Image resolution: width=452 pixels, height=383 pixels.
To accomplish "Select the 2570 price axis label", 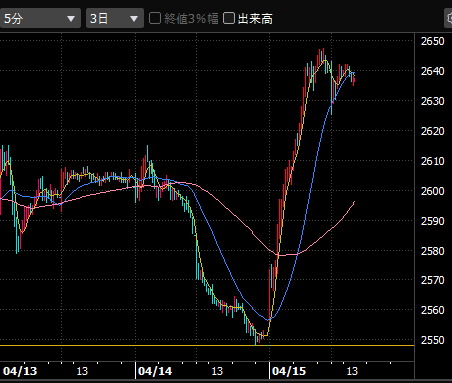I will tap(433, 280).
